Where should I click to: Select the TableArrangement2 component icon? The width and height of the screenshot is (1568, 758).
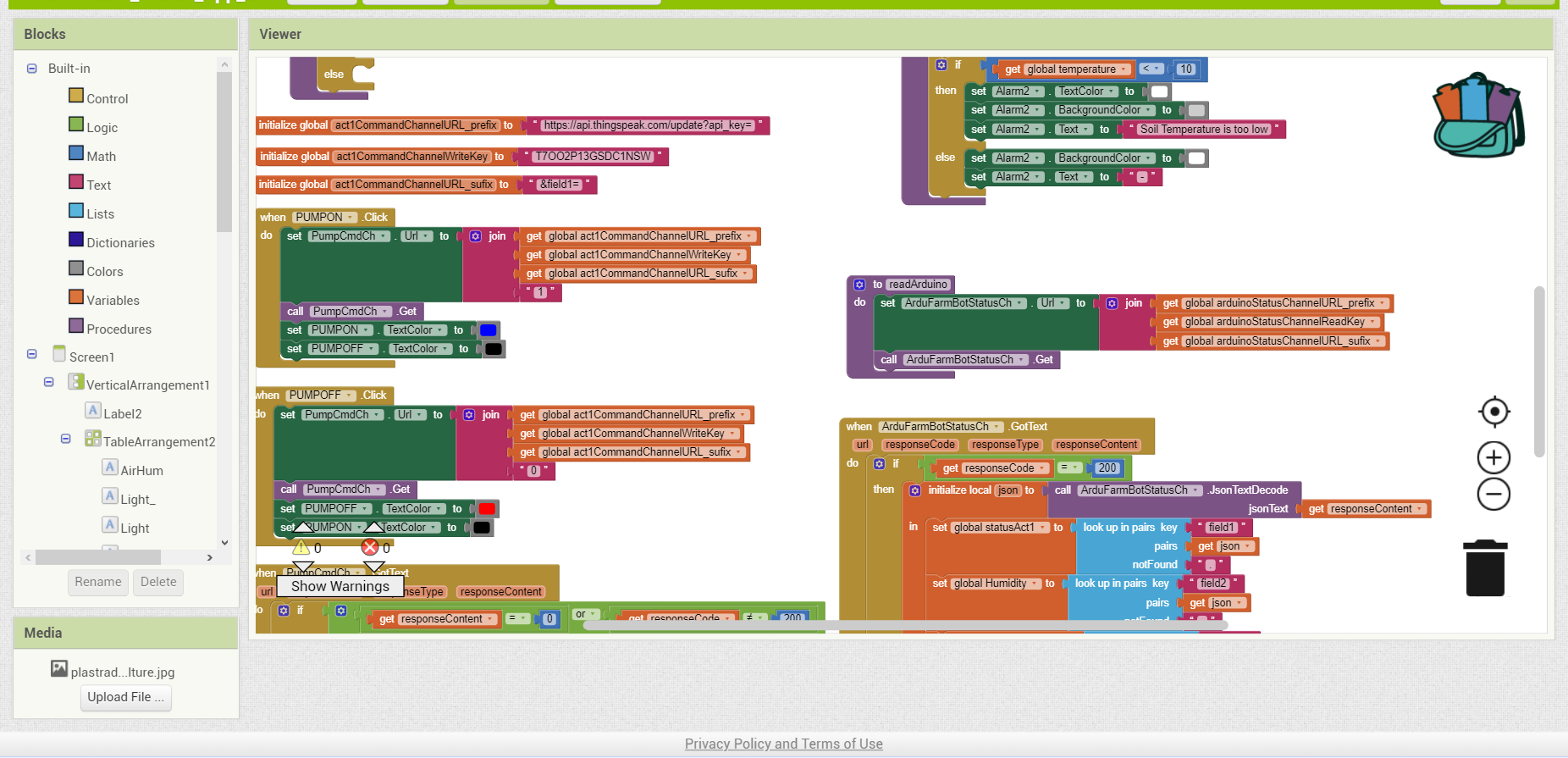point(93,439)
